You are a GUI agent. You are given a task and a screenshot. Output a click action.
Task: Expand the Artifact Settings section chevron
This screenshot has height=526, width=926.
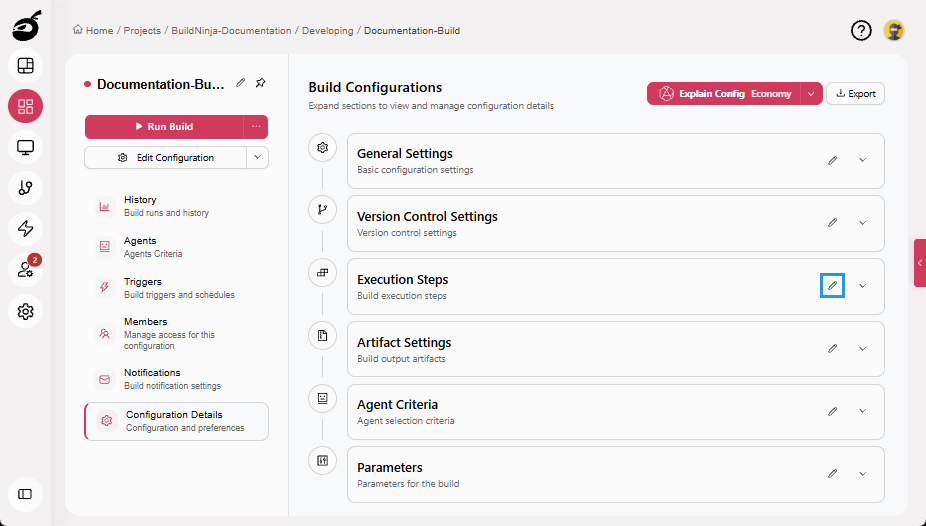(x=863, y=348)
